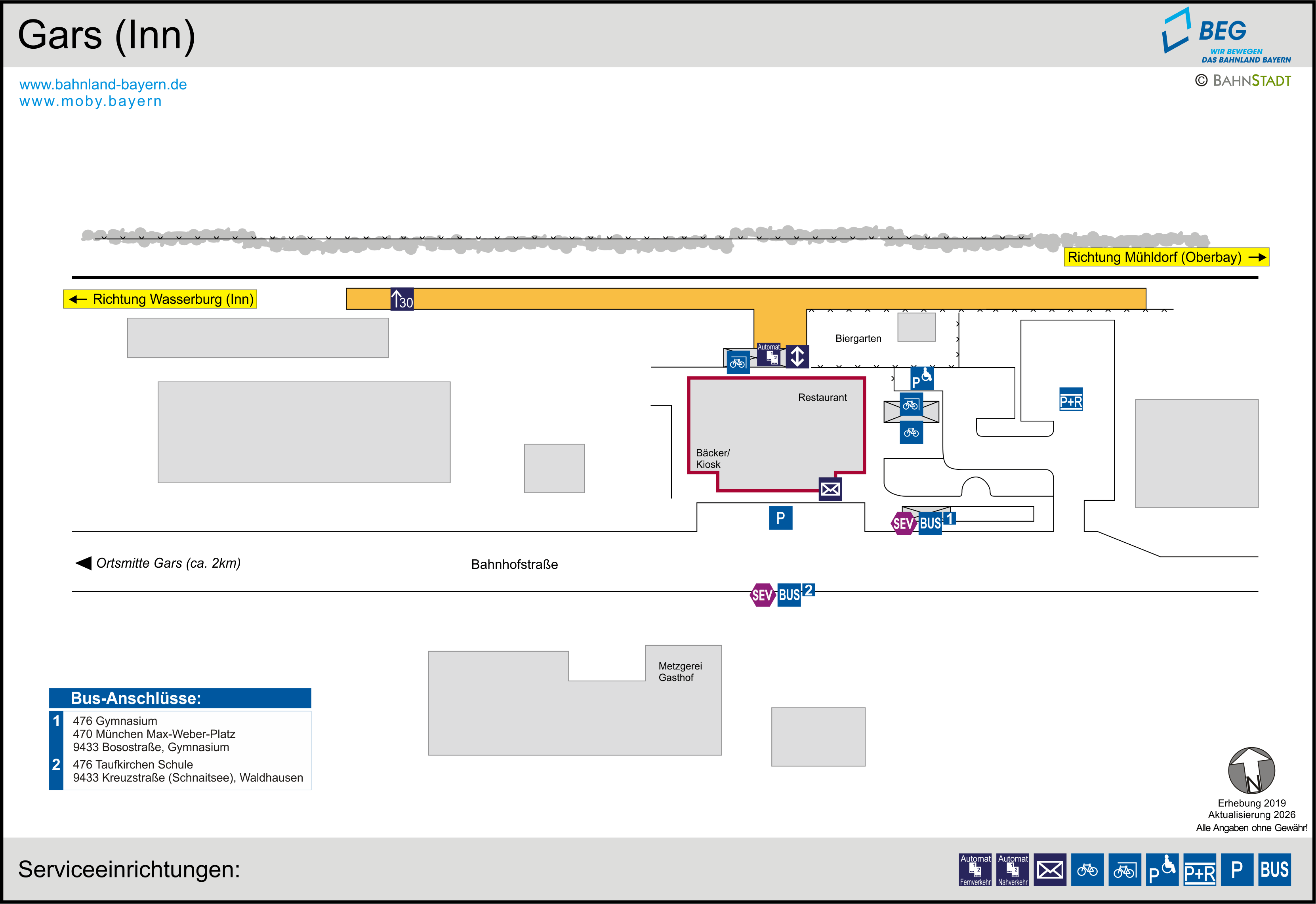Click the P parking icon below the Restaurant building
Image resolution: width=1316 pixels, height=904 pixels.
780,518
